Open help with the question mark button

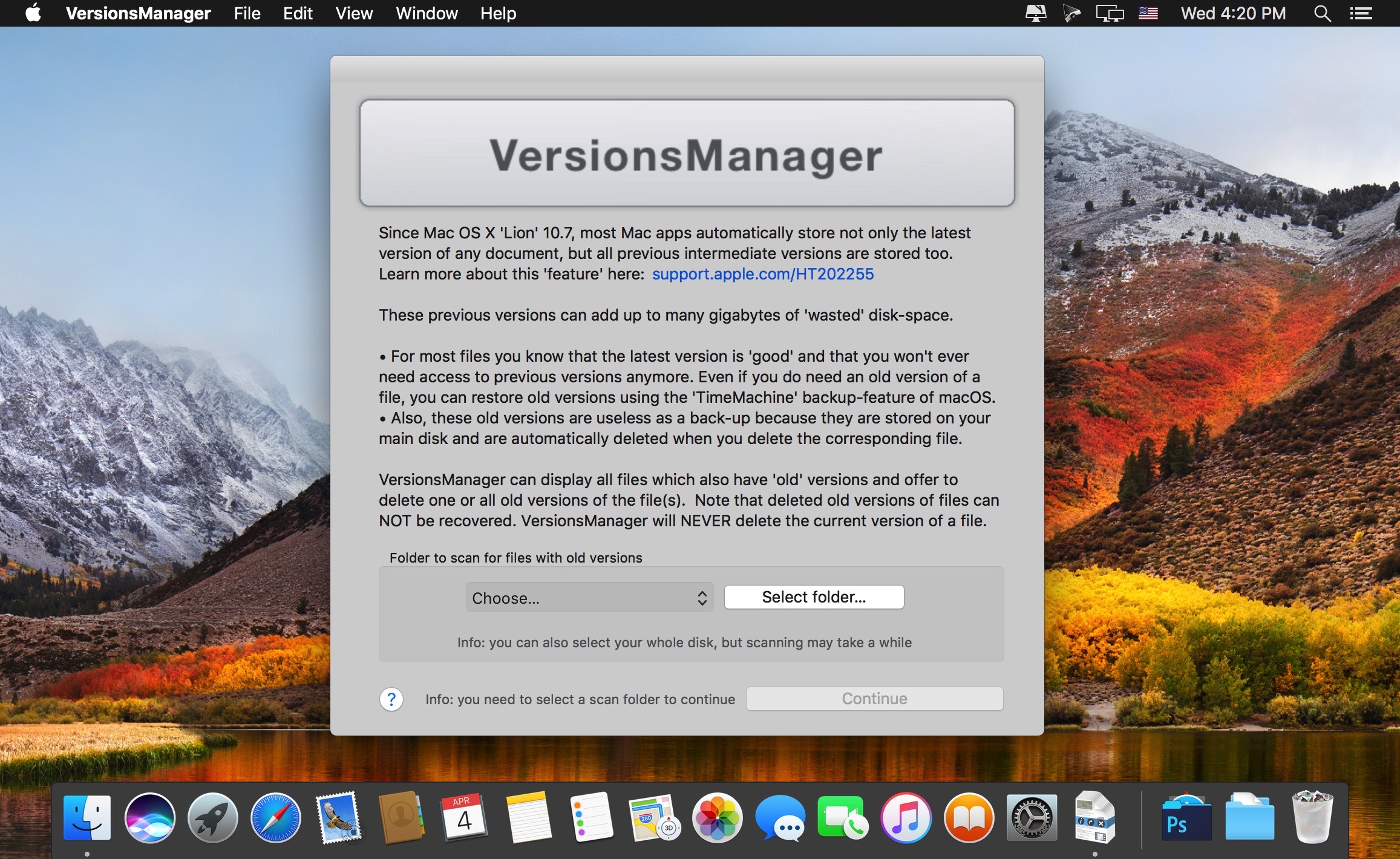coord(391,699)
